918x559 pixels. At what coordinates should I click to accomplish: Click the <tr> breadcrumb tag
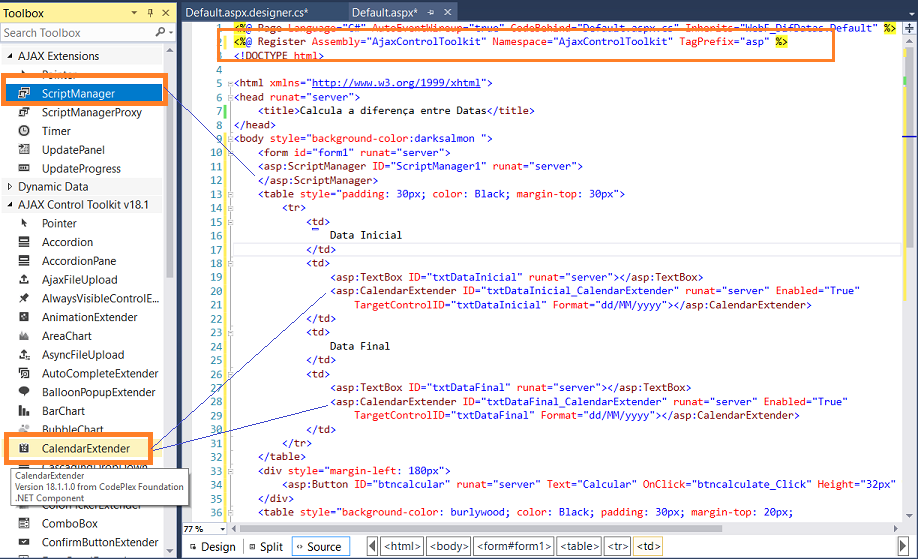click(x=618, y=546)
